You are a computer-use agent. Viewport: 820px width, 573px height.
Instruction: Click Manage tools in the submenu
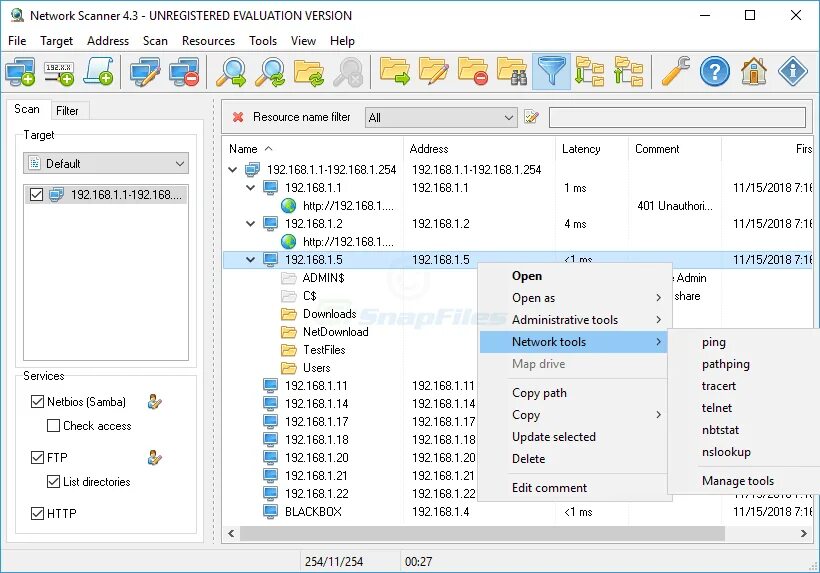[744, 481]
